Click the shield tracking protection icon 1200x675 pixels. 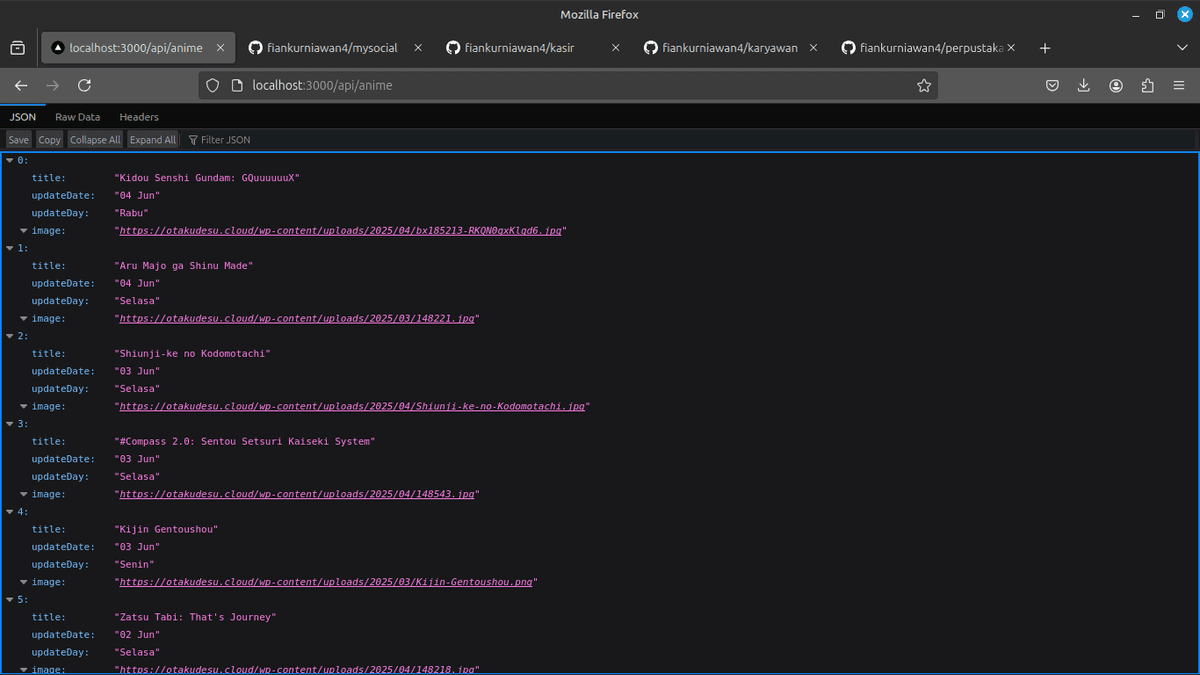pyautogui.click(x=211, y=85)
